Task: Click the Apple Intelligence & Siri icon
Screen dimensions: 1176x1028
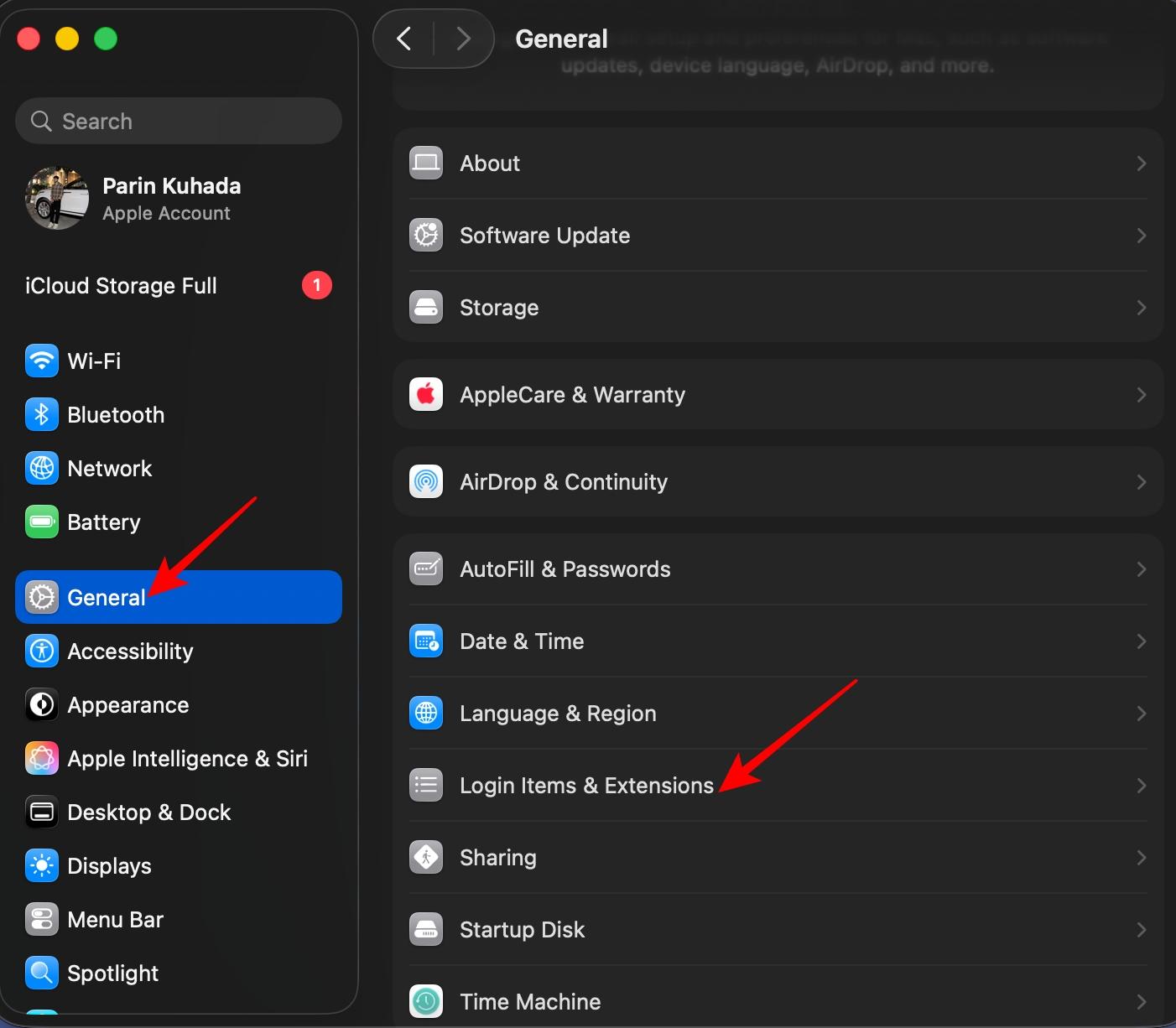Action: (x=42, y=759)
